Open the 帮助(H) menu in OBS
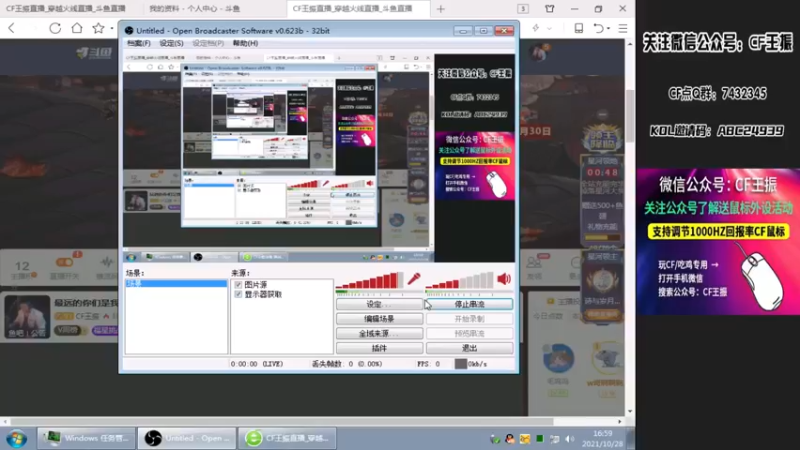This screenshot has width=800, height=450. tap(245, 43)
